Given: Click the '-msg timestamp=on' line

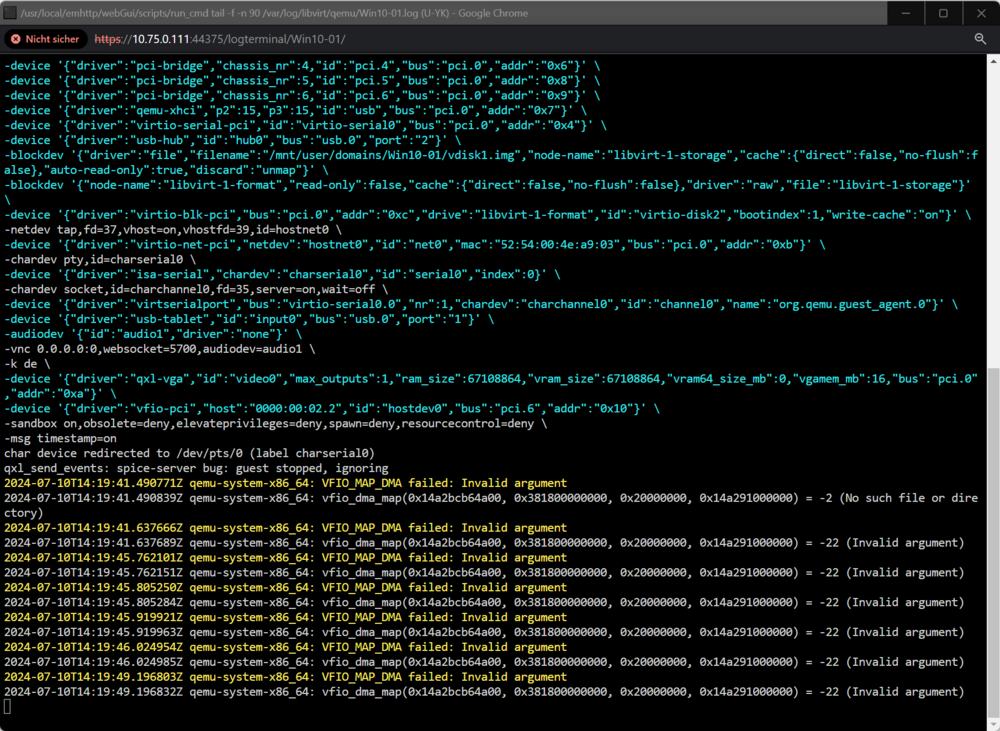Looking at the screenshot, I should click(61, 438).
